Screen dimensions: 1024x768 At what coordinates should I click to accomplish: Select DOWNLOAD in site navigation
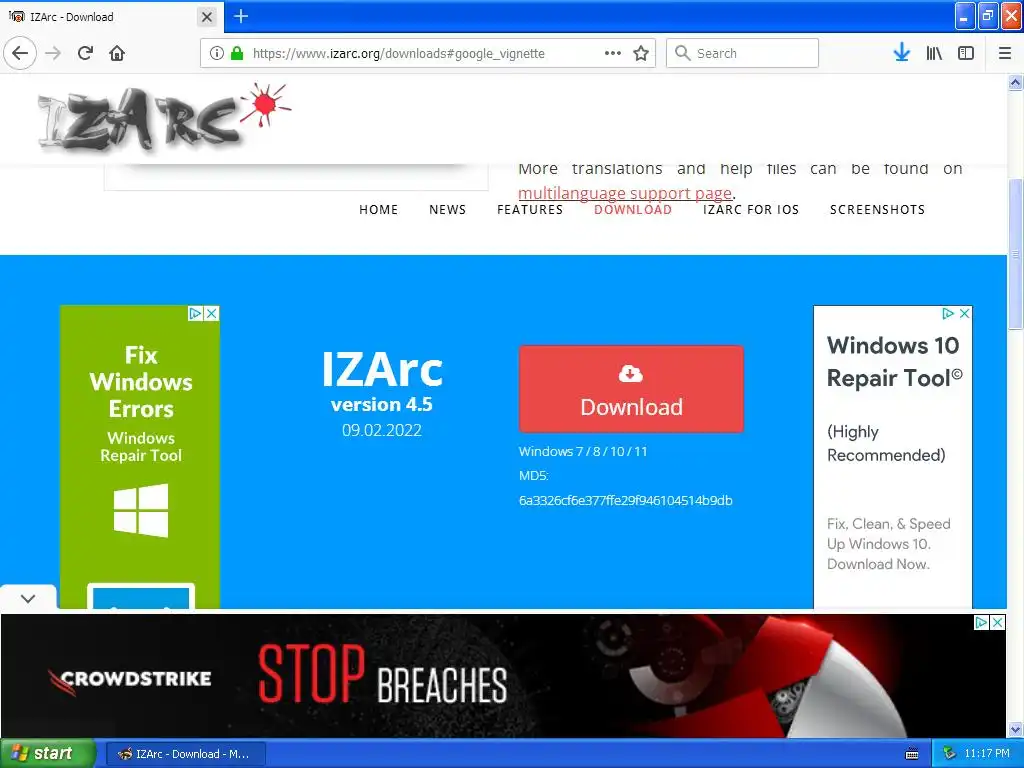[x=633, y=210]
